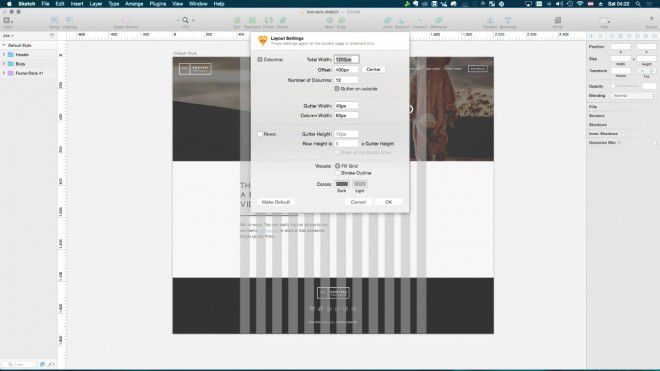
Task: Click the Group toolbar icon
Action: coord(54,20)
